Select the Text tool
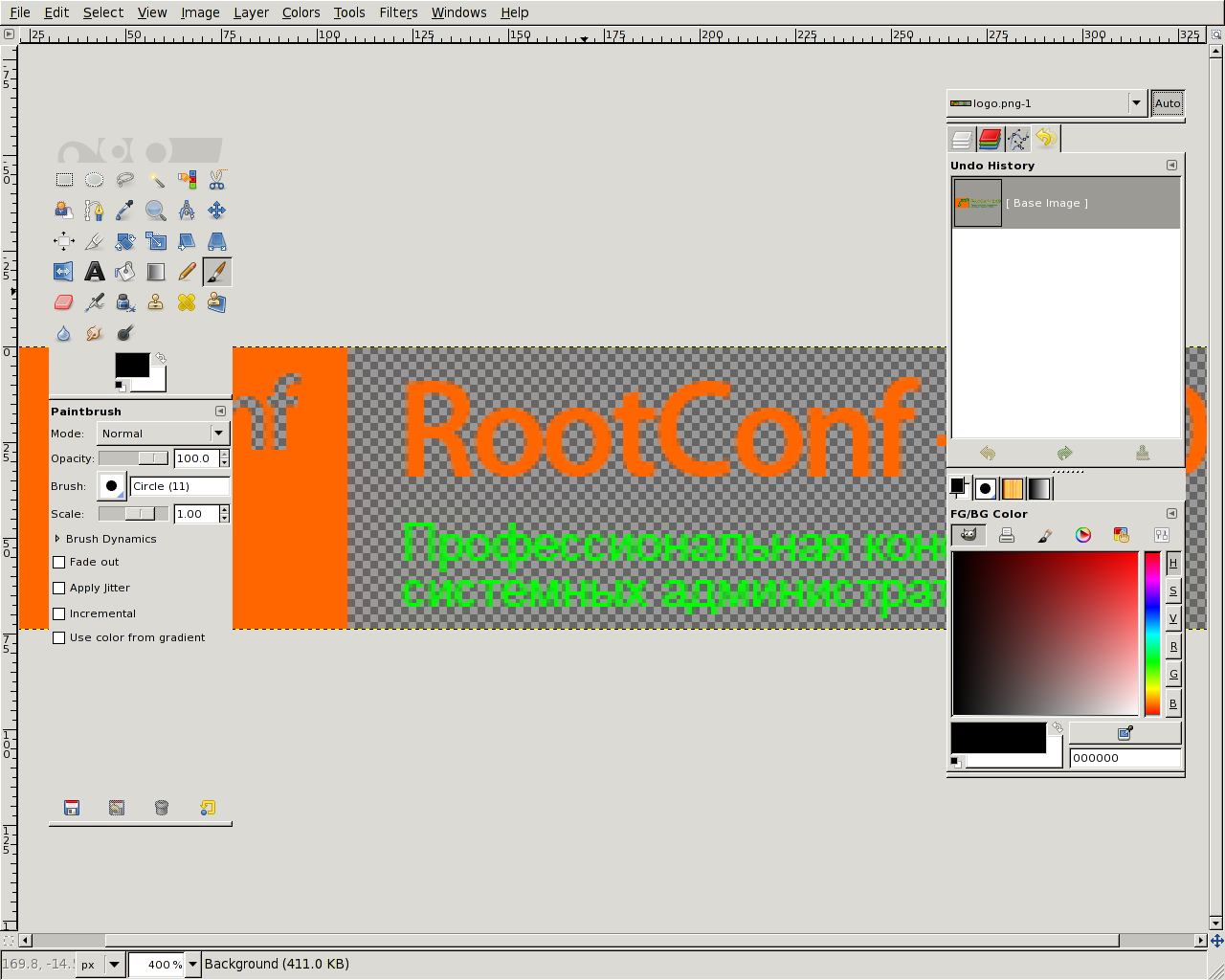This screenshot has width=1225, height=980. 95,272
